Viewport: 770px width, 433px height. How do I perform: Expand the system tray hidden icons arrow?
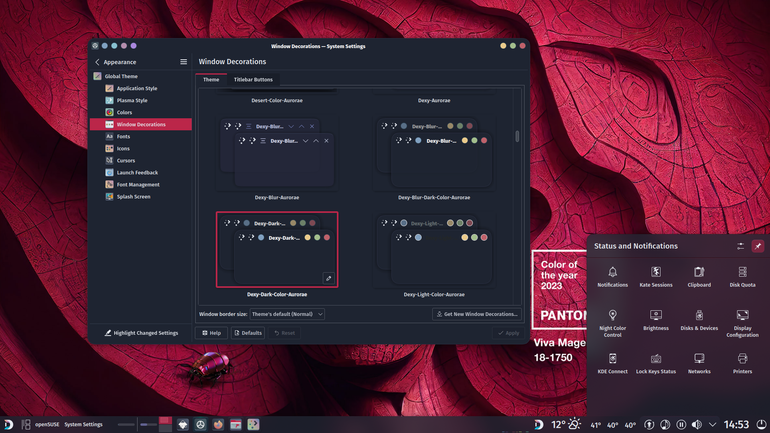(712, 425)
